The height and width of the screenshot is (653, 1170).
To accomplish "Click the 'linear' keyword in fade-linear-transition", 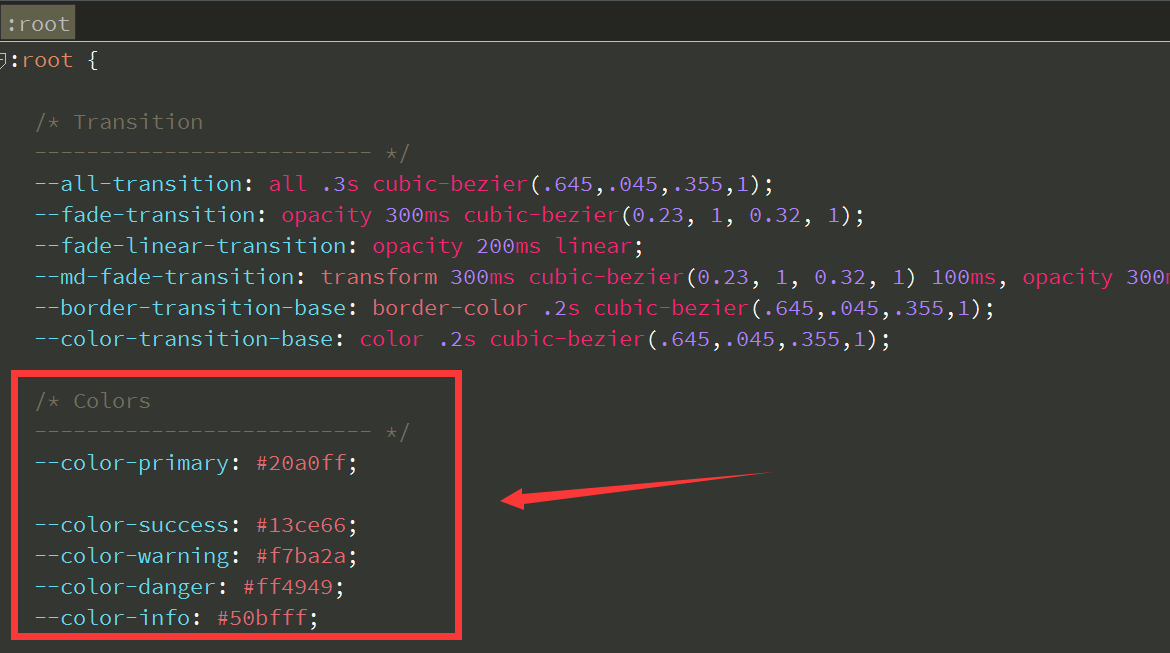I will [x=594, y=246].
